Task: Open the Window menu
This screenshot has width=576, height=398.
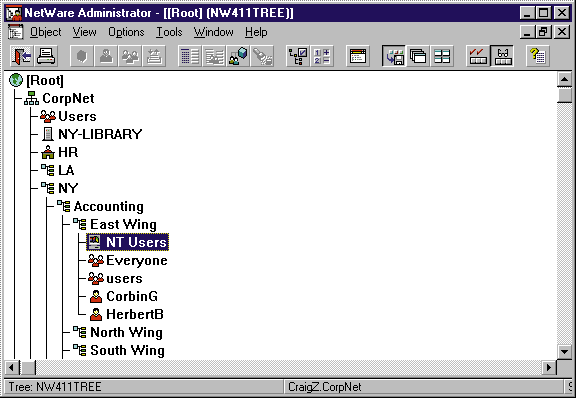Action: [213, 32]
